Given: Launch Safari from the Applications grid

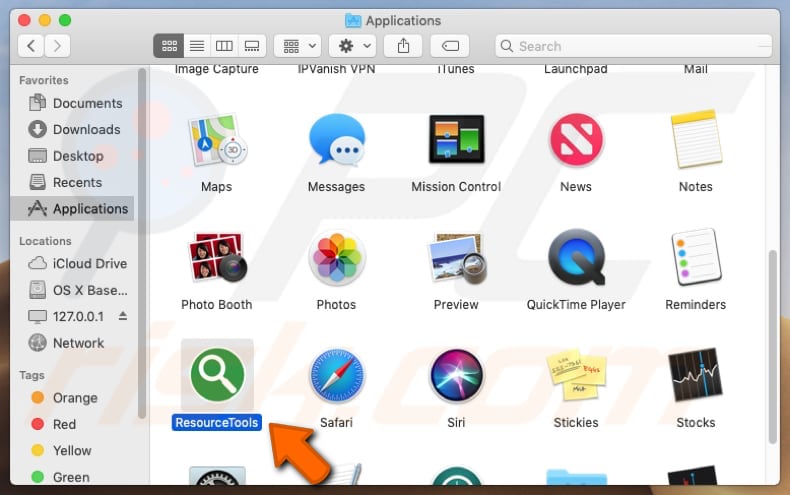Looking at the screenshot, I should click(x=336, y=378).
